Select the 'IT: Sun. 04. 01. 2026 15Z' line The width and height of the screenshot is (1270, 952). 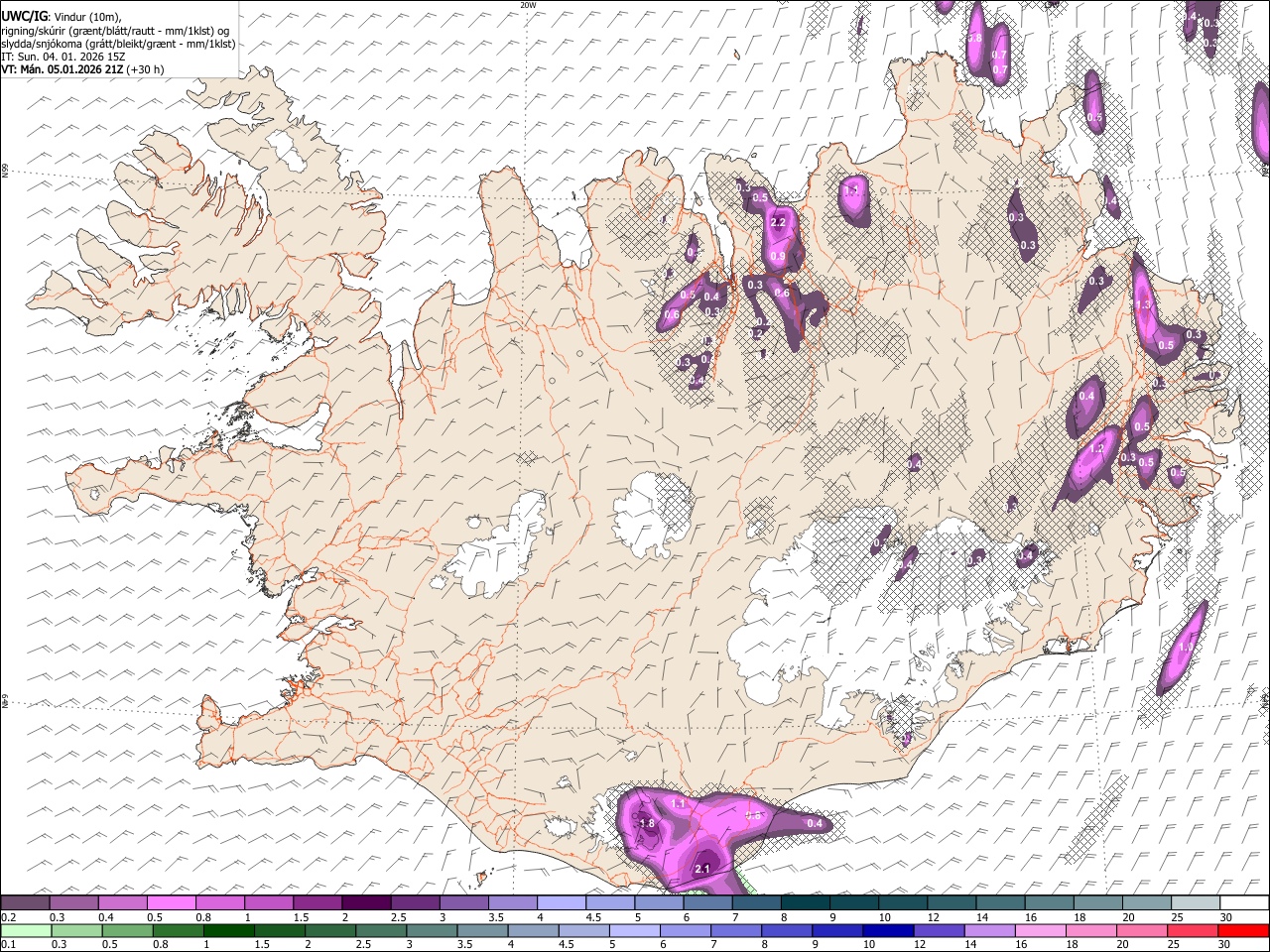63,57
